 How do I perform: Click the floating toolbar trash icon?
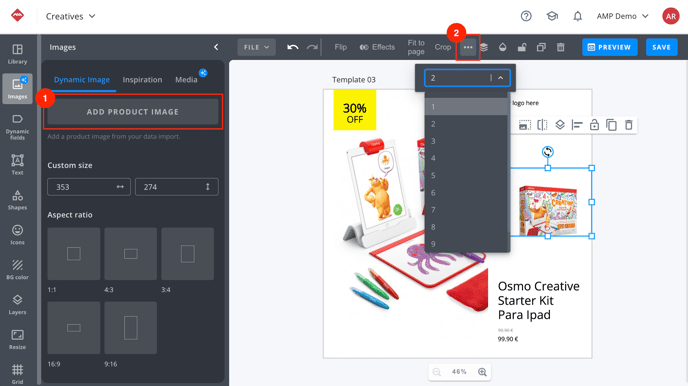(x=629, y=125)
